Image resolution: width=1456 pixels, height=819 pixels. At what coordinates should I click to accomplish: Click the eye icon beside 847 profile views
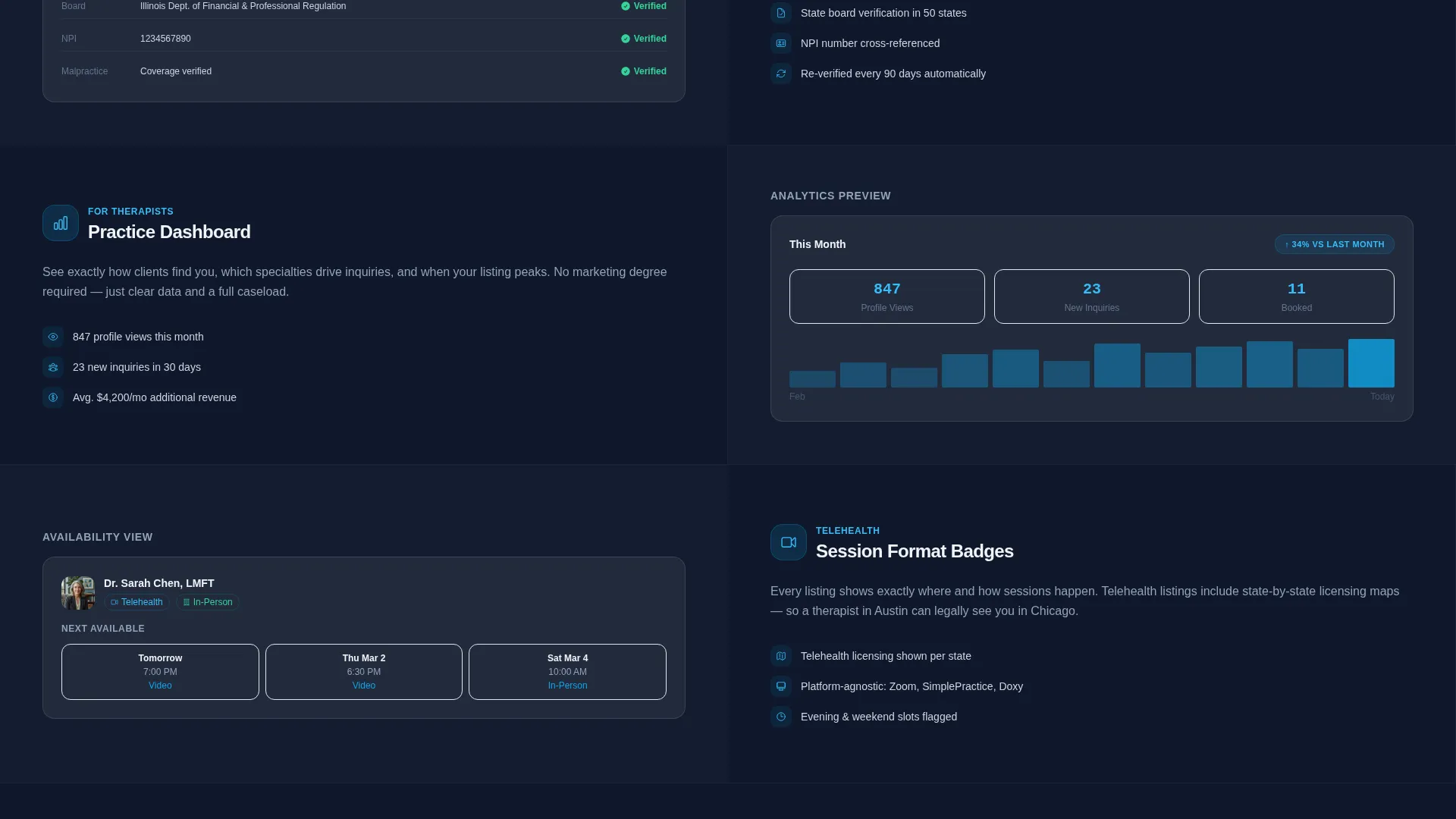(x=53, y=337)
